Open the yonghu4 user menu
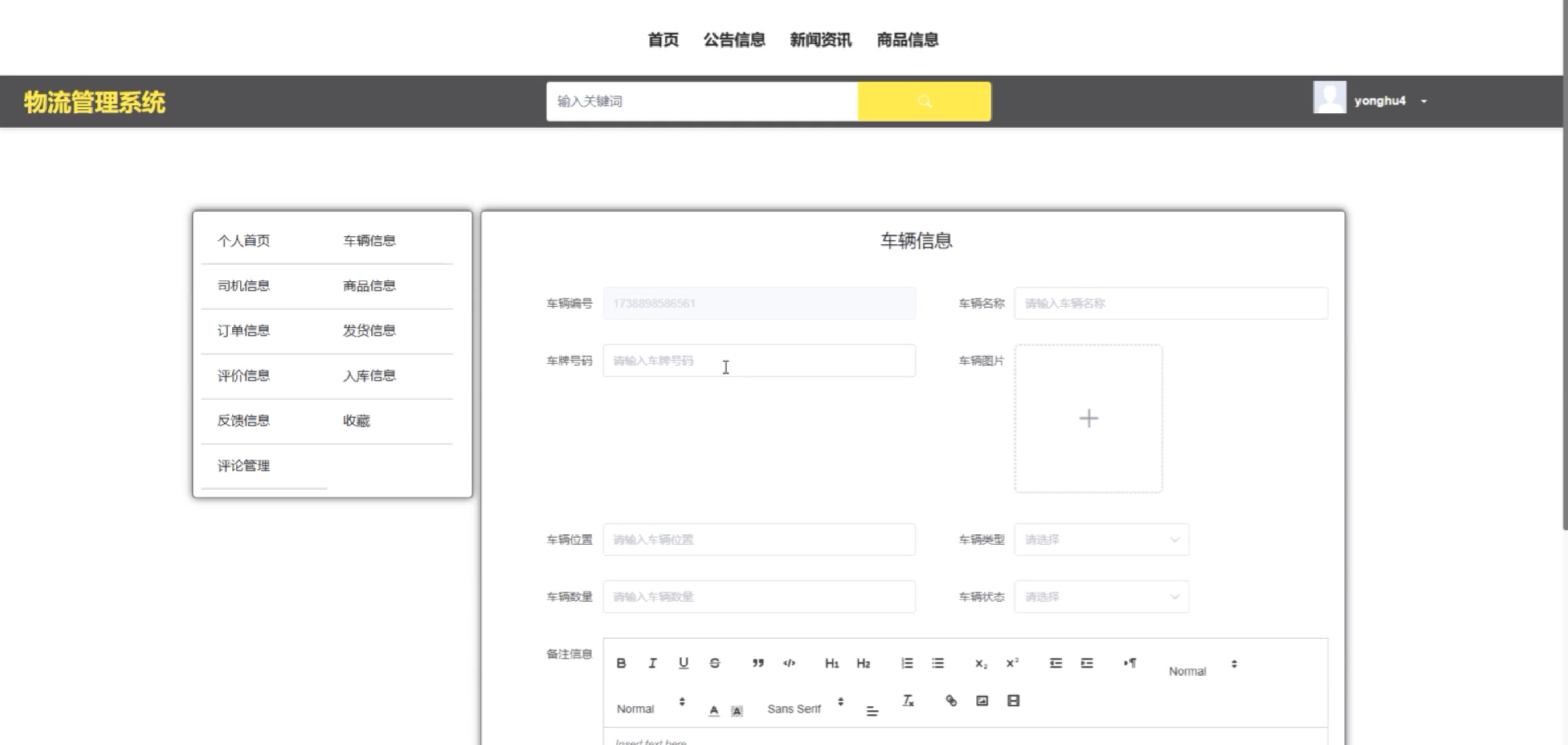The height and width of the screenshot is (745, 1568). tap(1379, 101)
